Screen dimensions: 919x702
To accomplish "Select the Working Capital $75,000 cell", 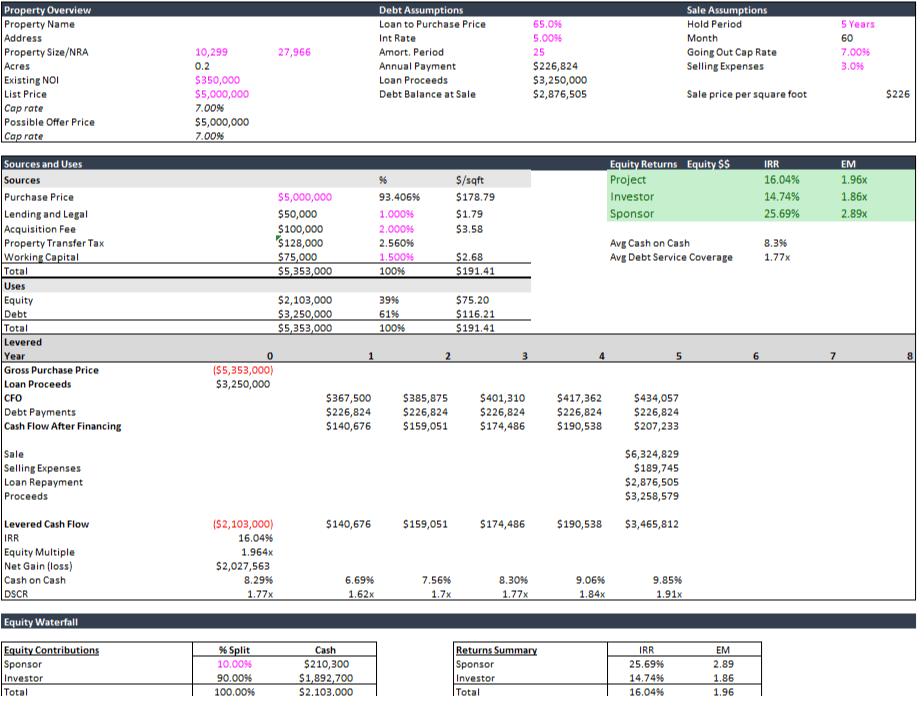I will tap(298, 257).
